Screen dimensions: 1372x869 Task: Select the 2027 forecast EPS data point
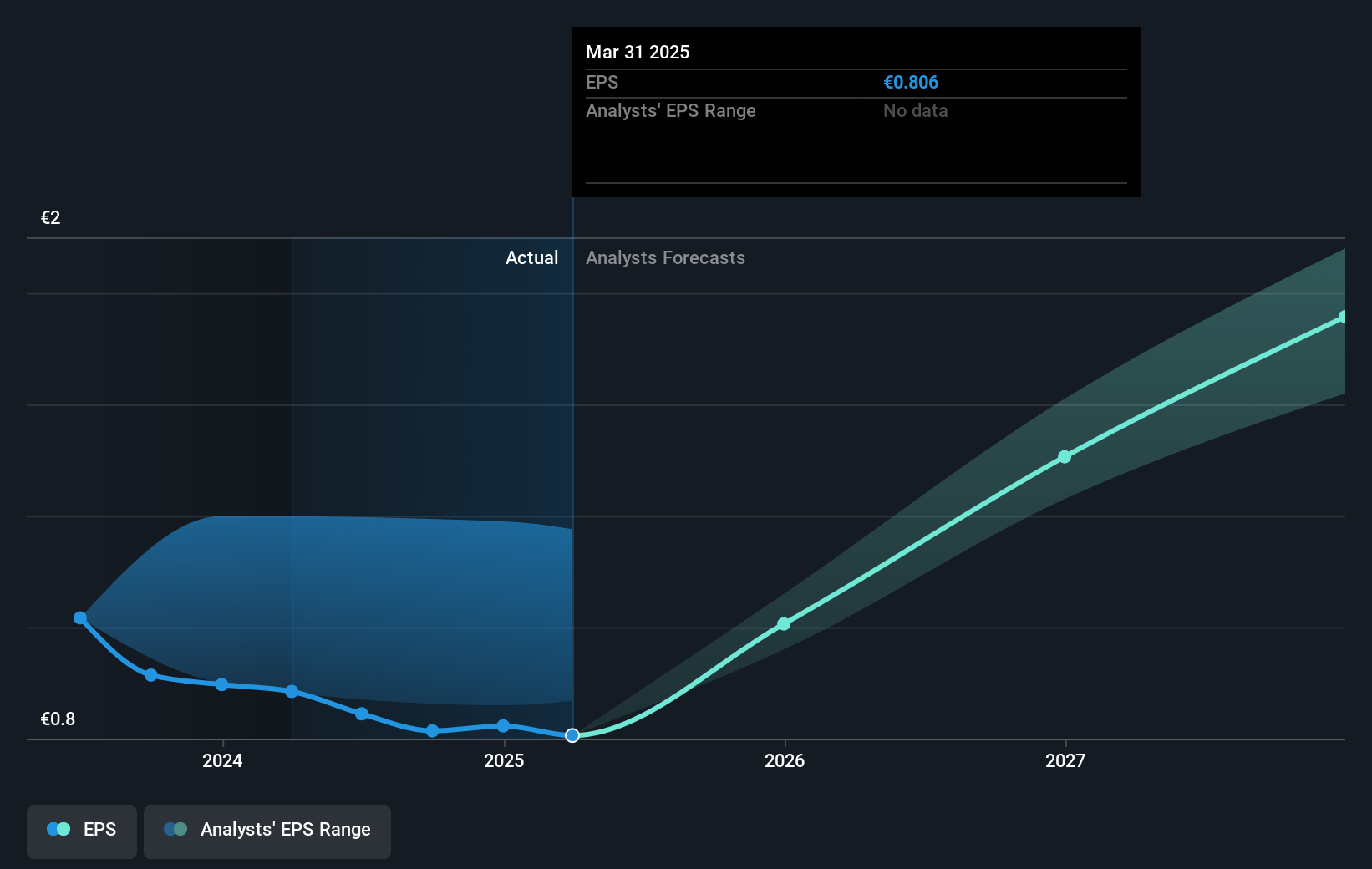(x=1065, y=457)
